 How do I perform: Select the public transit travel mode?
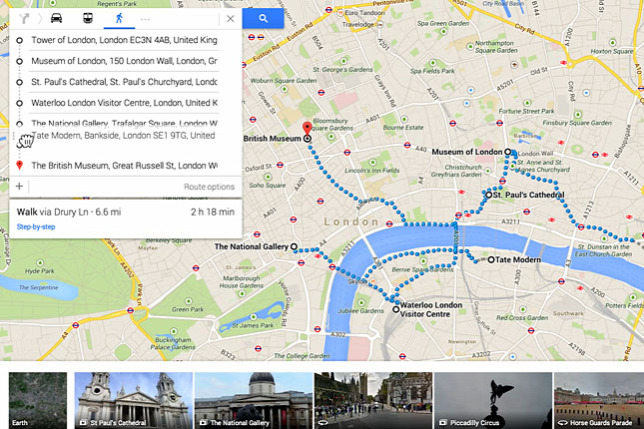pyautogui.click(x=87, y=18)
